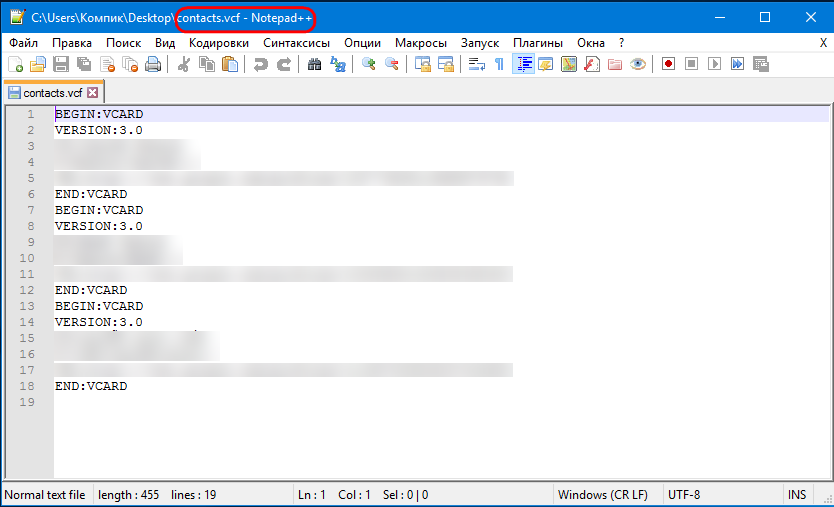The width and height of the screenshot is (834, 507).
Task: Open the Опции menu
Action: pos(362,43)
